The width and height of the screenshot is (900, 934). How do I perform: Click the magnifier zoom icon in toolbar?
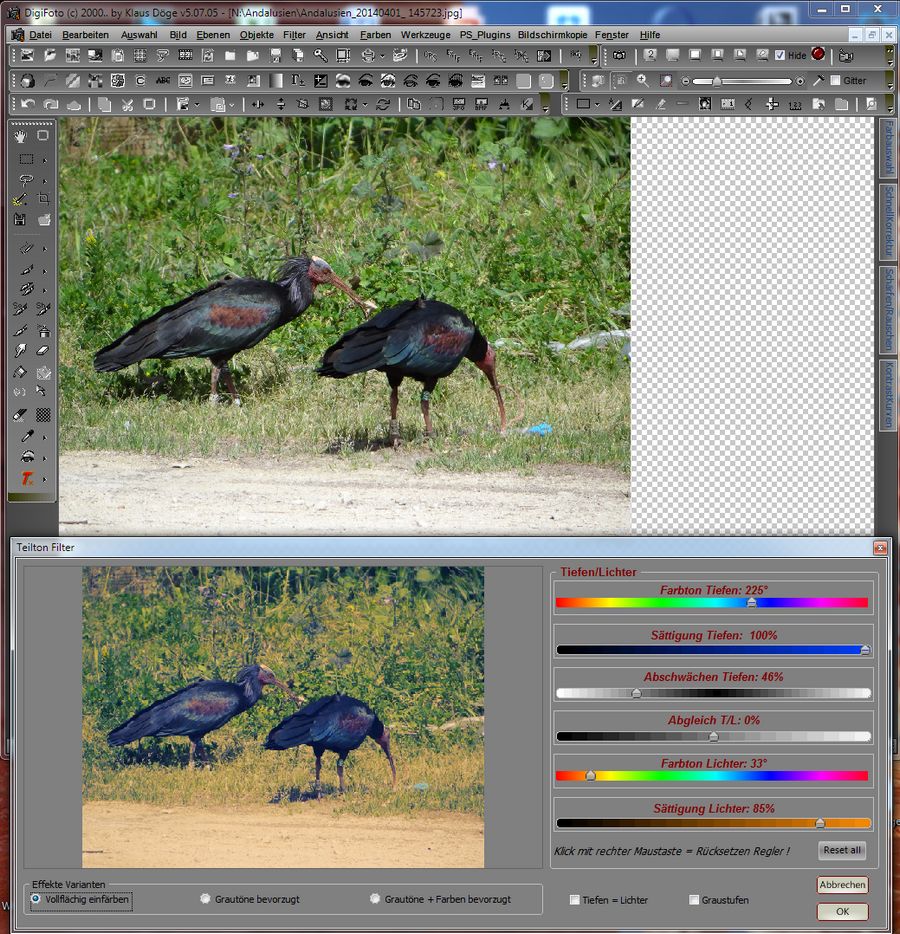click(642, 80)
